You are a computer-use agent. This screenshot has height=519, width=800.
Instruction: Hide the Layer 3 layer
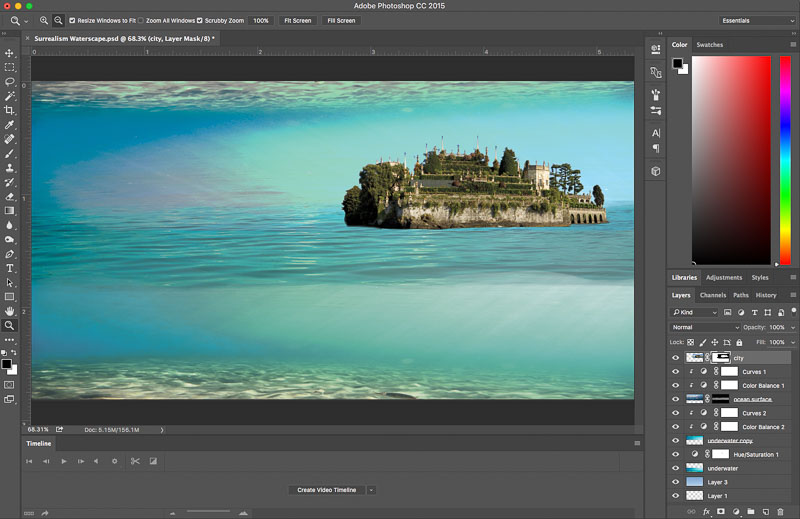coord(676,482)
